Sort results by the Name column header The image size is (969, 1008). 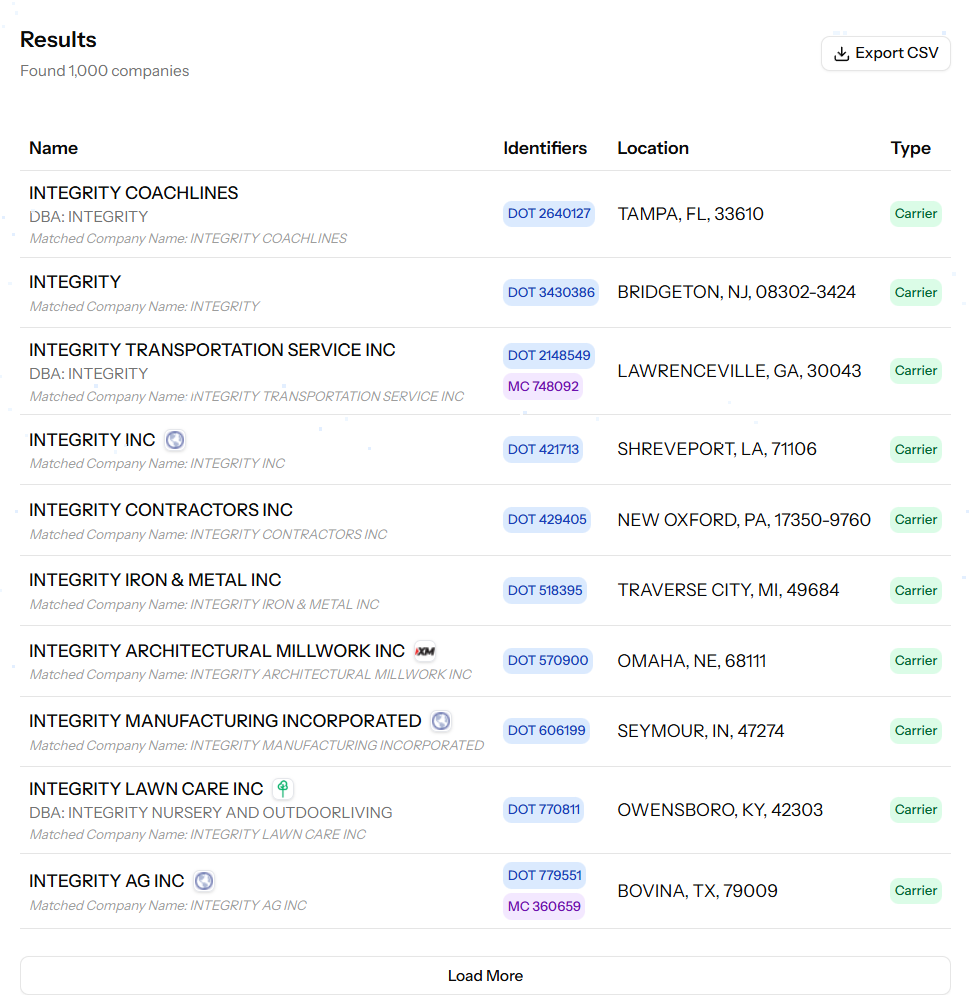point(53,147)
